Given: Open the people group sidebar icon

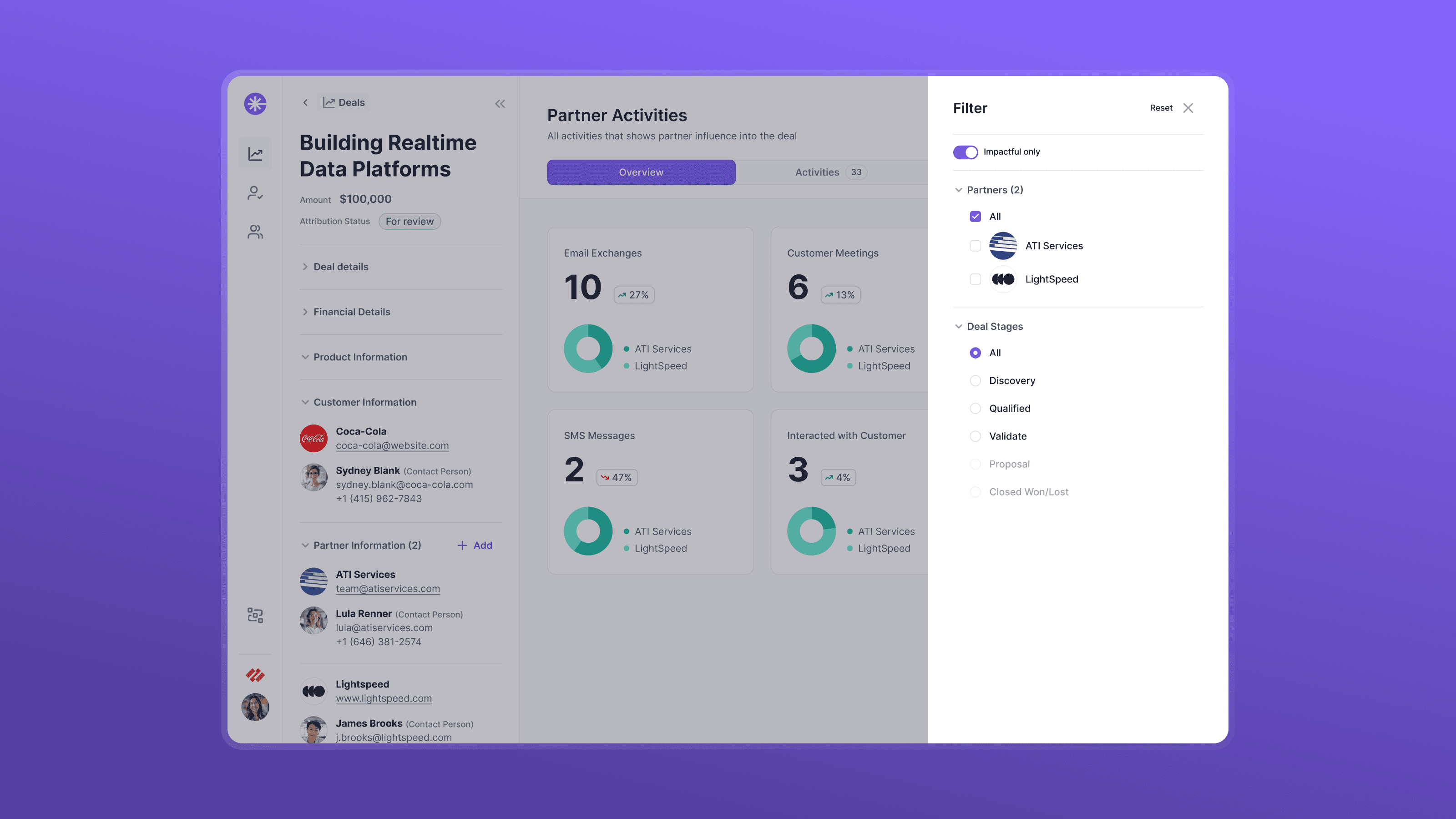Looking at the screenshot, I should click(255, 232).
